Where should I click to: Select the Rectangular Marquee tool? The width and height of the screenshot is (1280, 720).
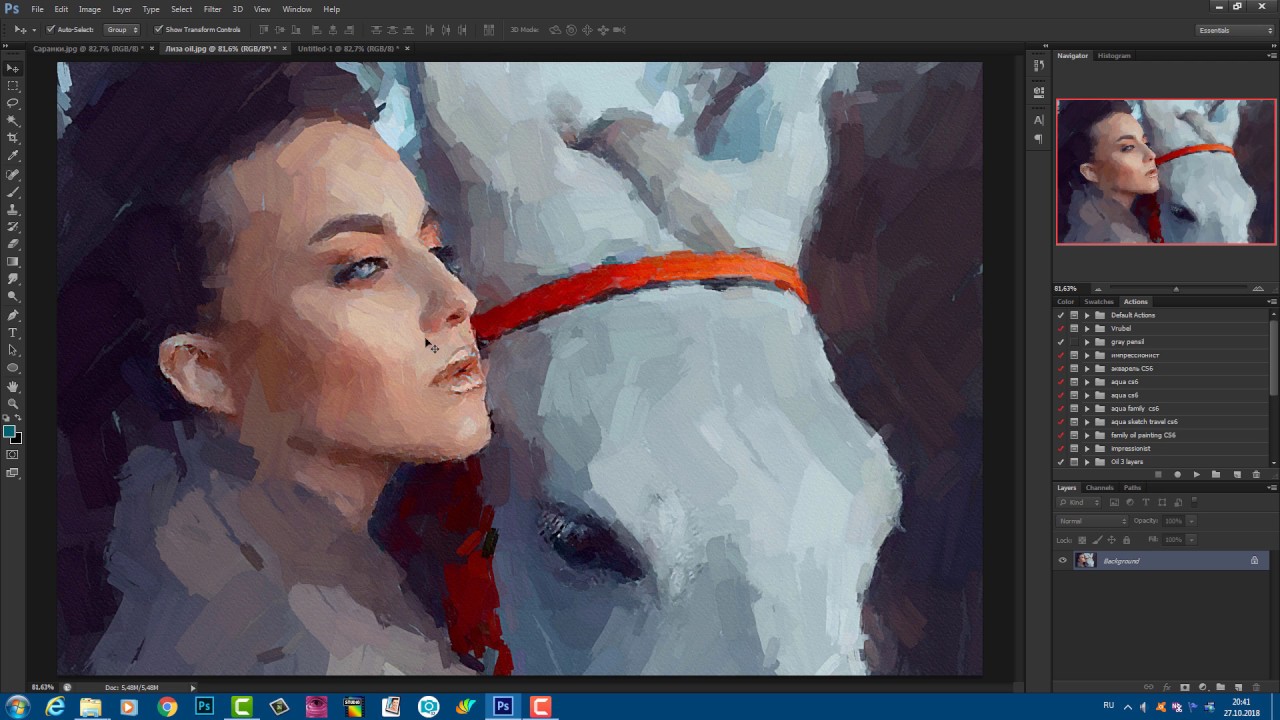click(13, 86)
